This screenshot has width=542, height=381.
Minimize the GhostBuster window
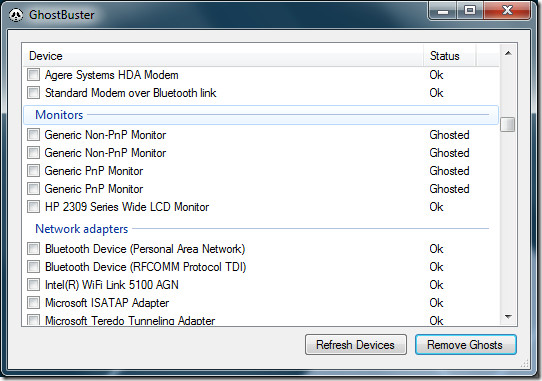tap(443, 11)
